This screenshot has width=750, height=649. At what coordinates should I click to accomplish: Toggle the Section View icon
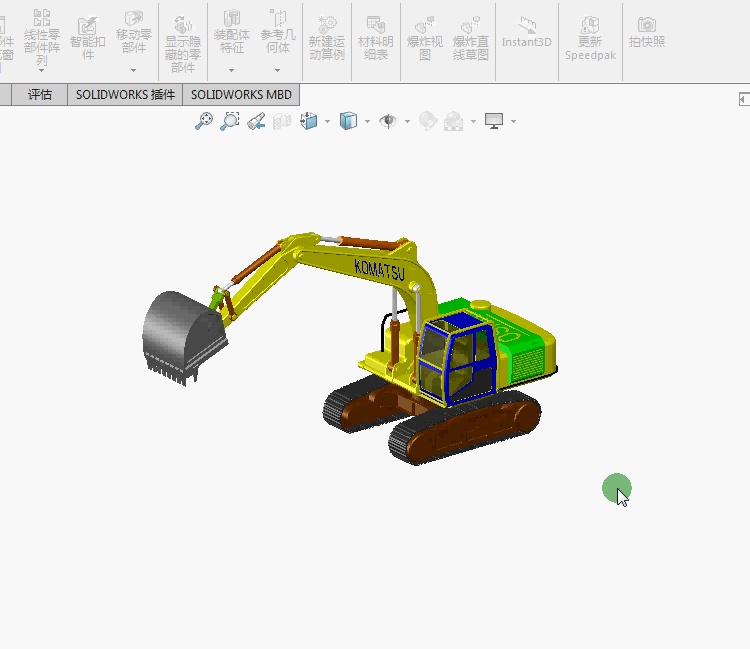pyautogui.click(x=282, y=121)
